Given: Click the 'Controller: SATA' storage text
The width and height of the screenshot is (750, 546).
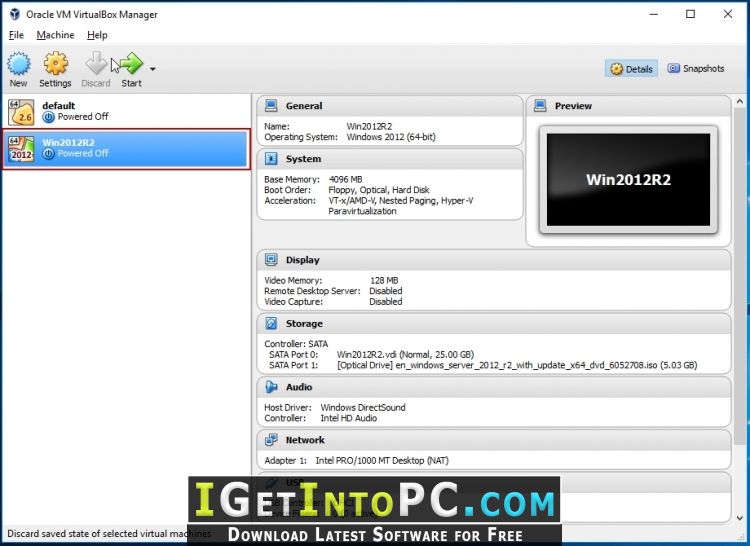Looking at the screenshot, I should click(x=296, y=344).
